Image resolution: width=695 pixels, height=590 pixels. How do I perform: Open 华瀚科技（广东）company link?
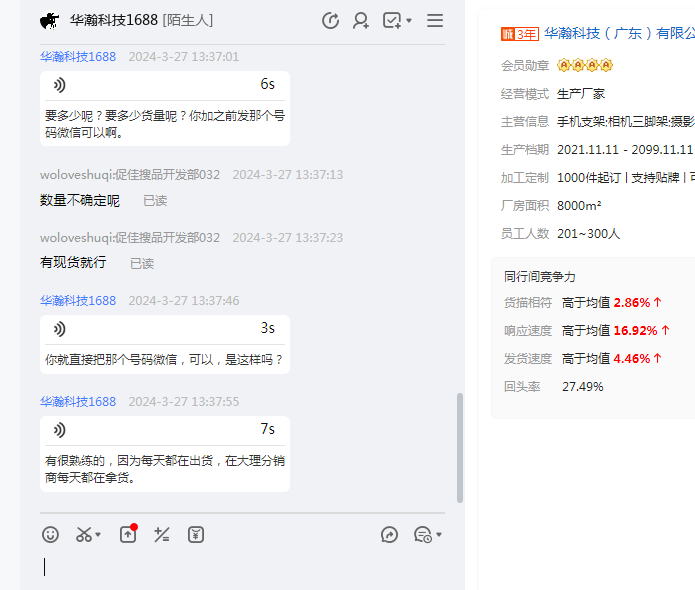(x=619, y=33)
